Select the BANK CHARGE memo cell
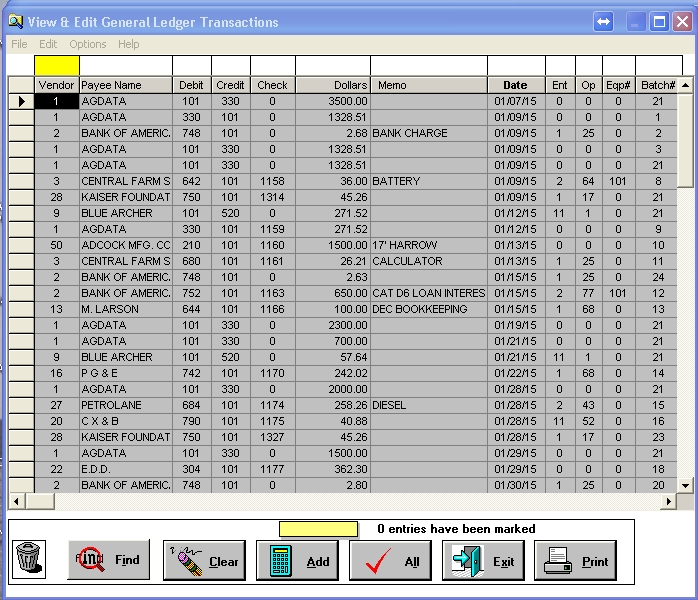The image size is (698, 600). [429, 133]
